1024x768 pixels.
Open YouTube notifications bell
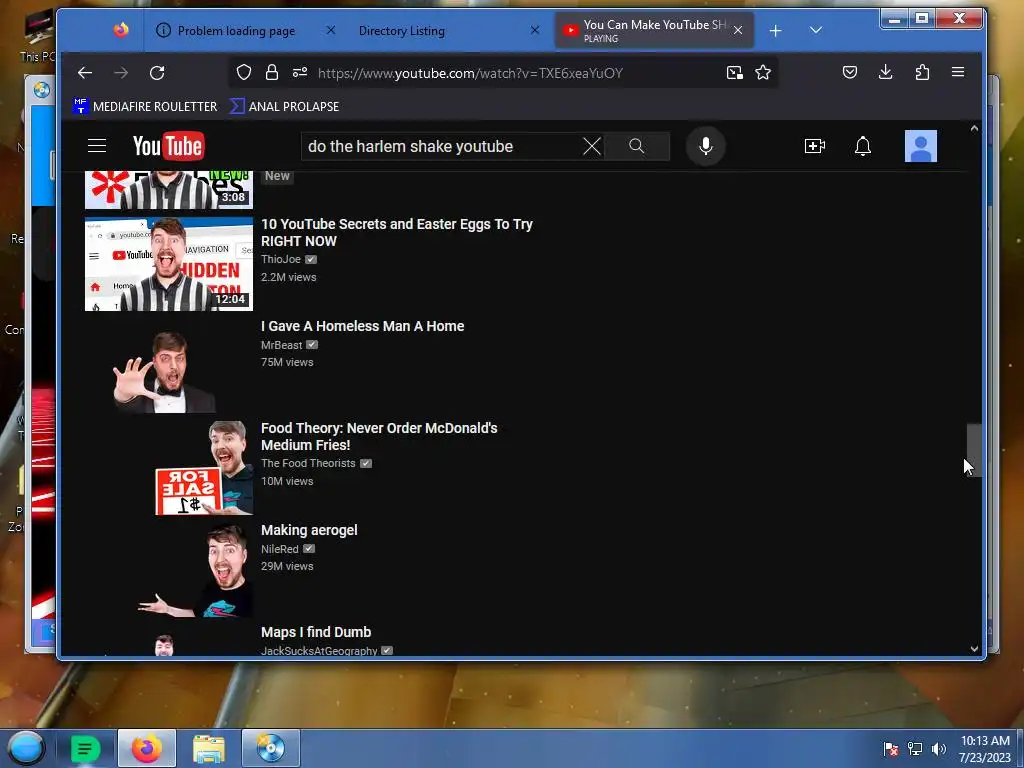(863, 146)
